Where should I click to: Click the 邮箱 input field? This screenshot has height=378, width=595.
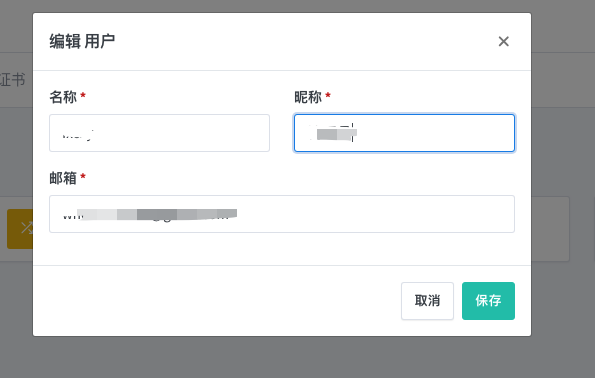(282, 214)
